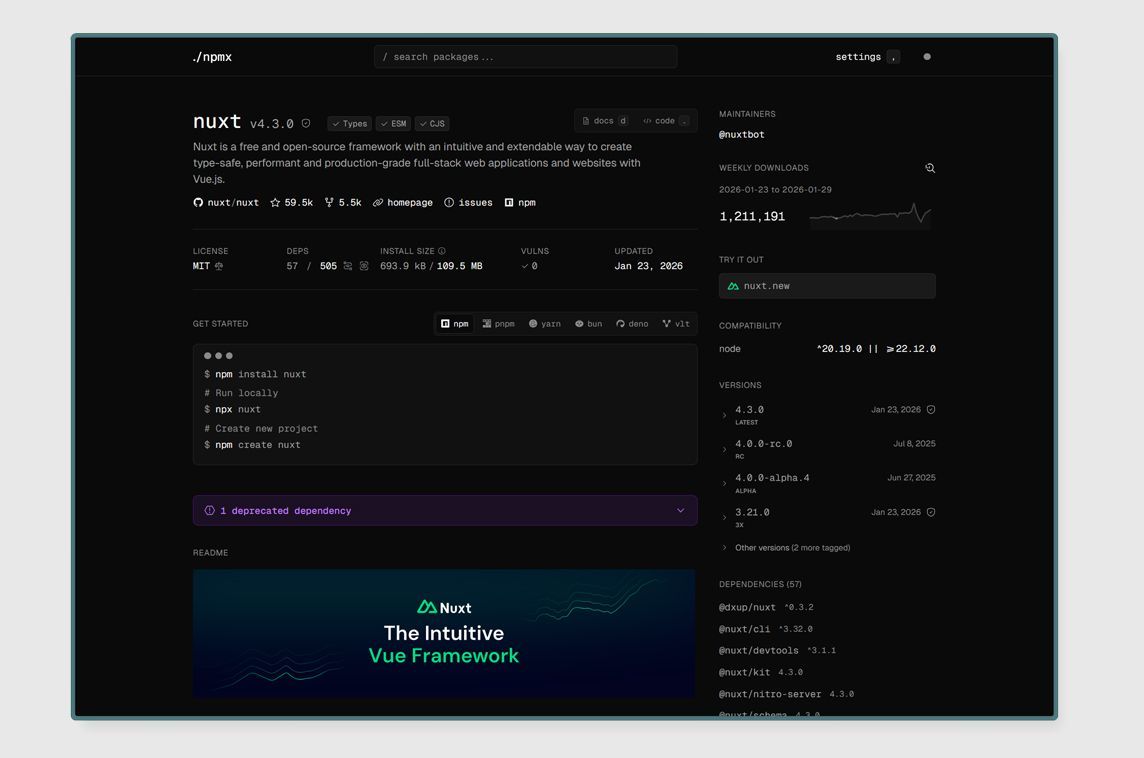Screen dimensions: 1144x758
Task: Click the node compatibility range value
Action: 876,349
